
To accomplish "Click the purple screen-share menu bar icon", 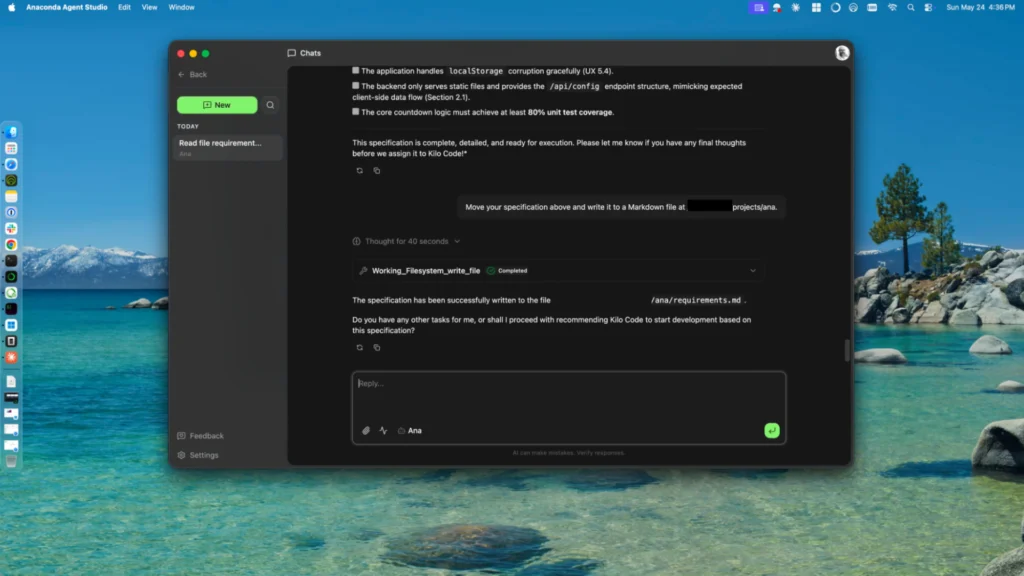I will click(758, 7).
